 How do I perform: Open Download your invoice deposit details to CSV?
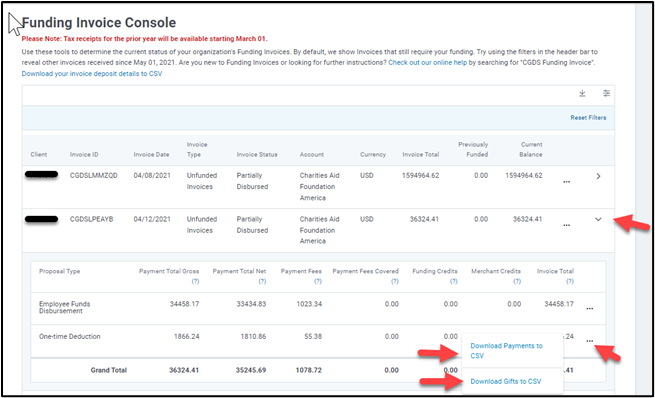[x=92, y=74]
